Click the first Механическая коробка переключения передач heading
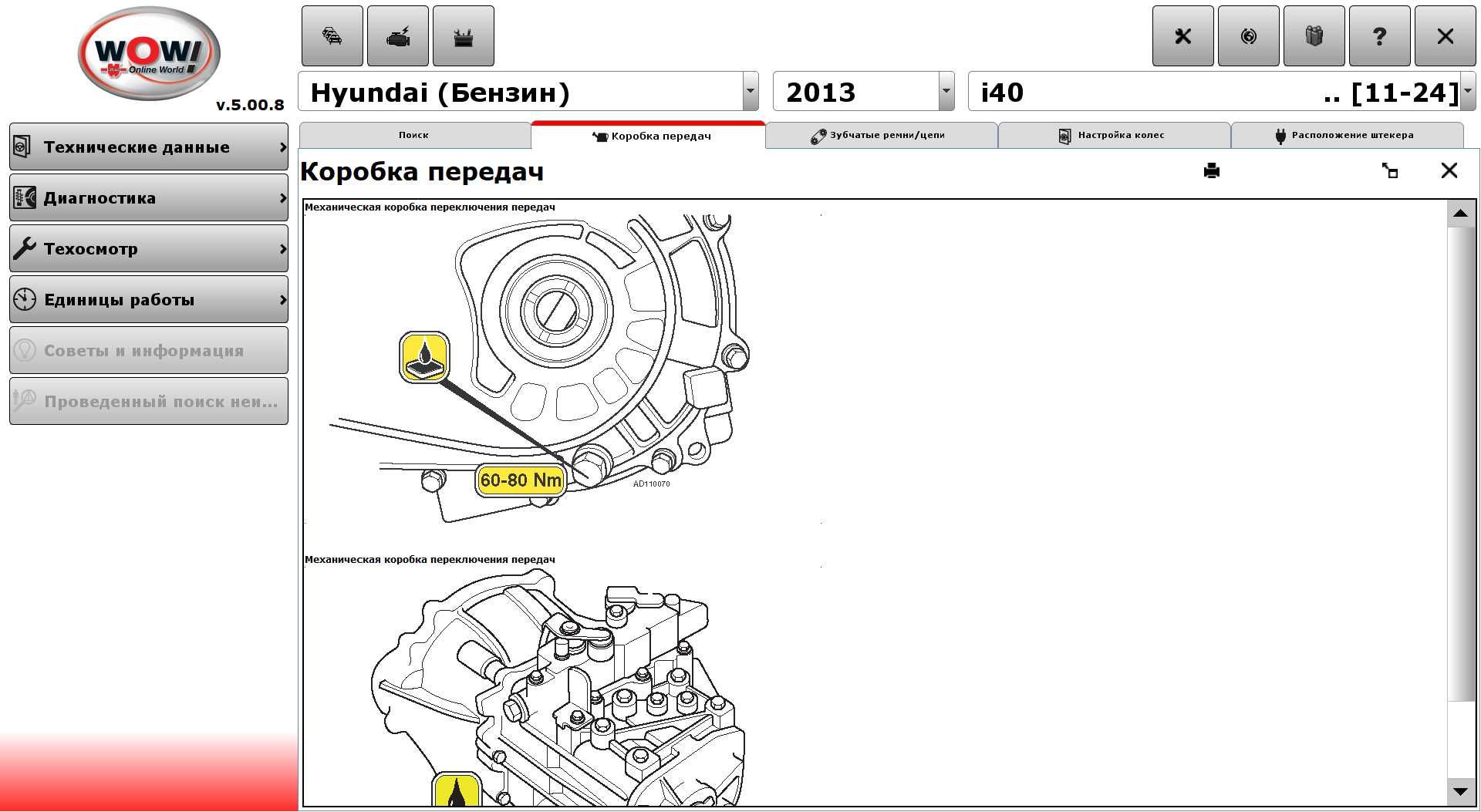1481x812 pixels. (430, 207)
